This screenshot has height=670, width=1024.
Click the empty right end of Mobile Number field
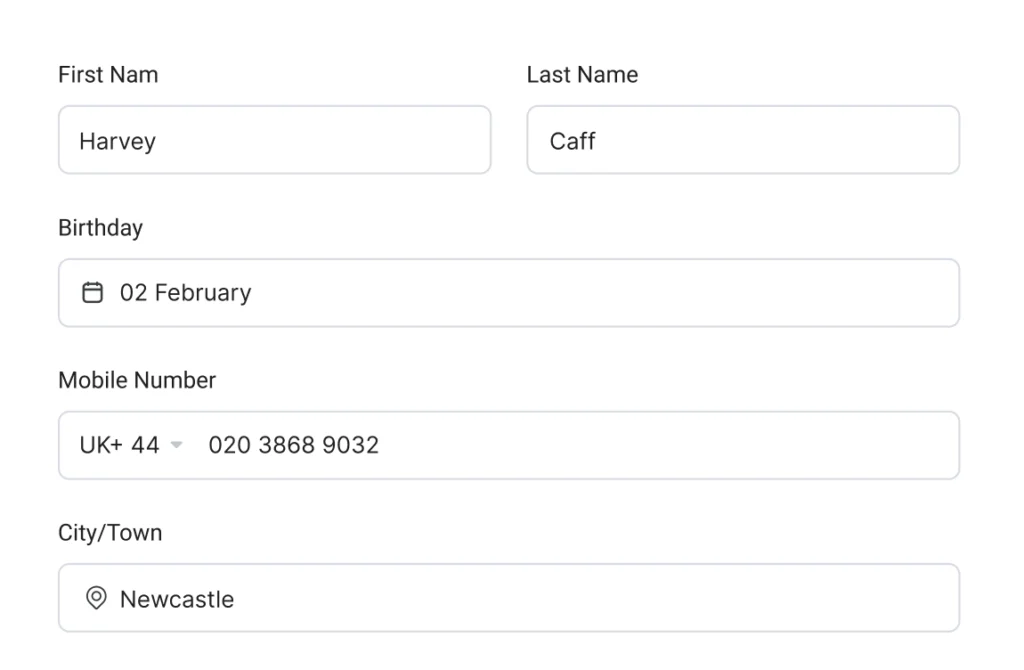900,445
